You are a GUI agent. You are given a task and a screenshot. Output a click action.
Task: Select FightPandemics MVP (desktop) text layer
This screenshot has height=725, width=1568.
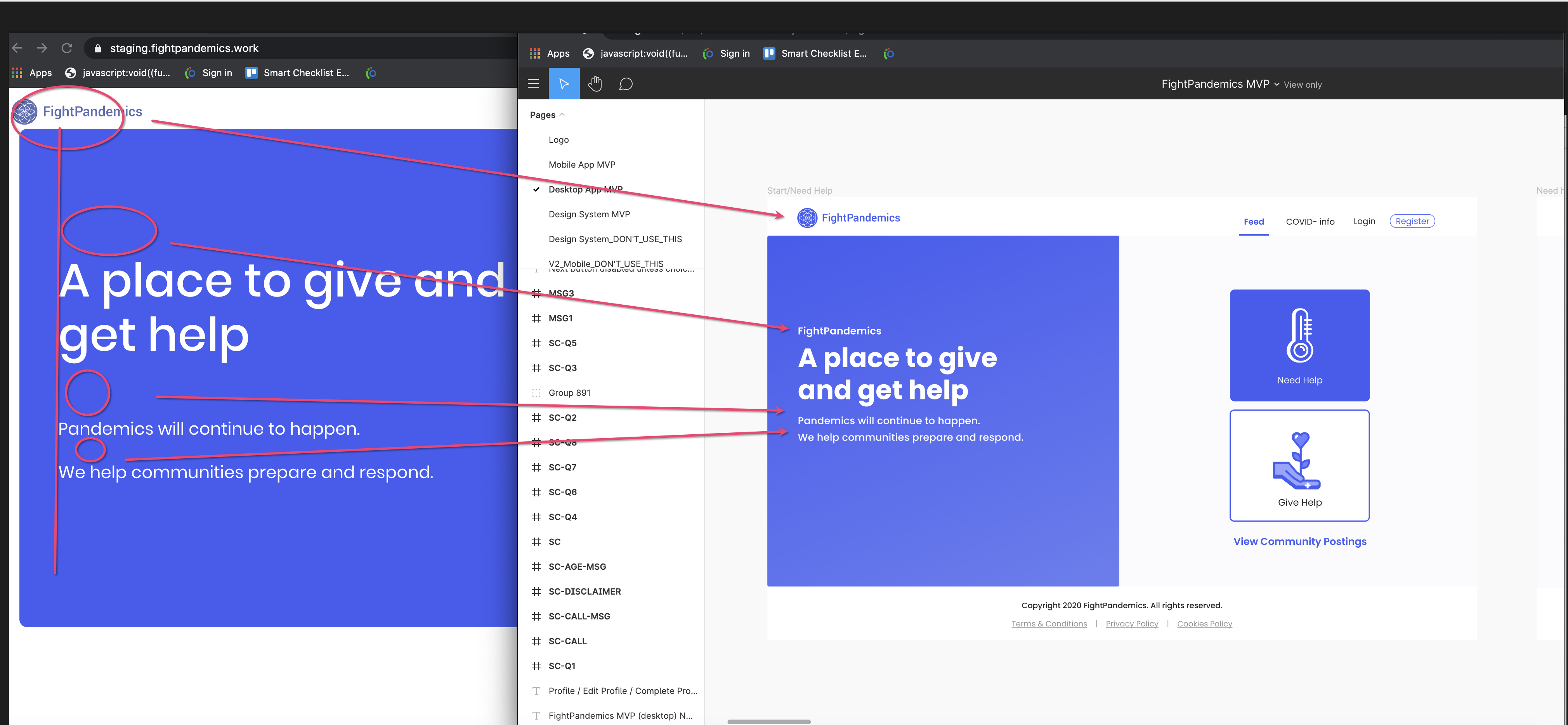(620, 716)
